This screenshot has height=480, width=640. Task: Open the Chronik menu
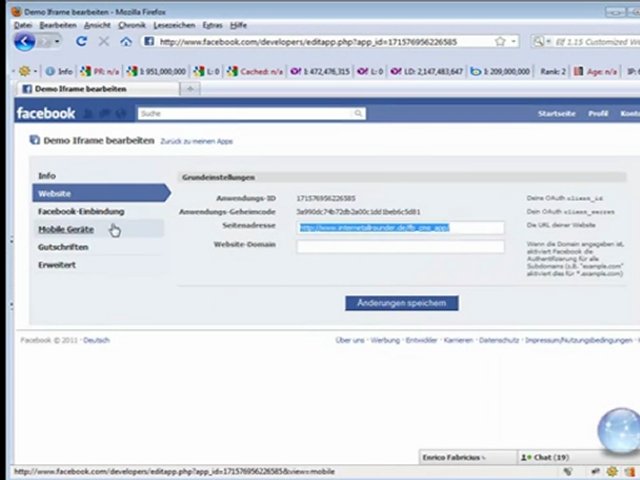(x=132, y=25)
